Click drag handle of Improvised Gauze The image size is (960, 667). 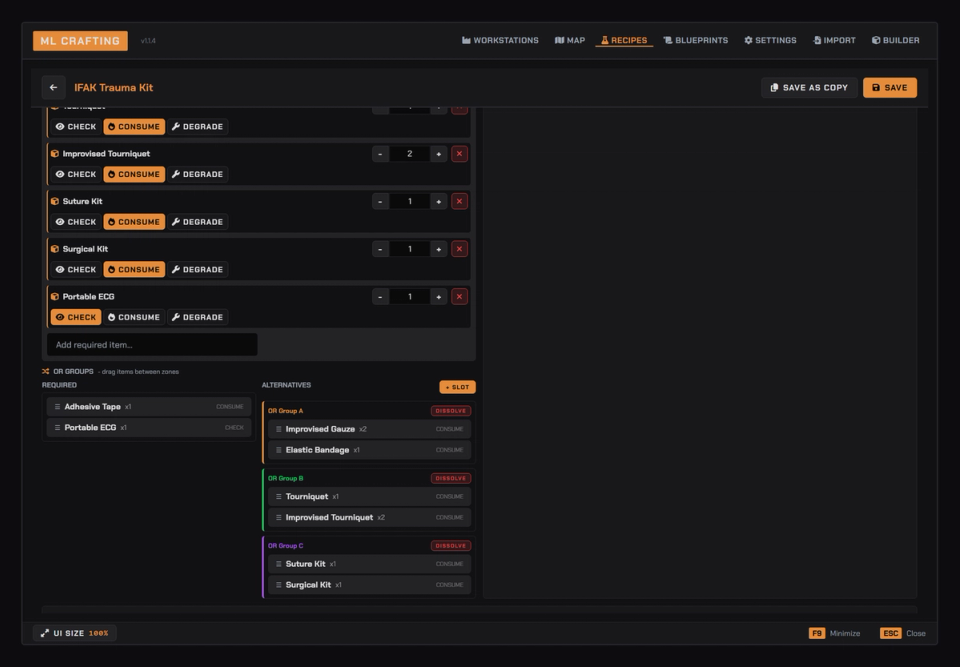(x=279, y=429)
